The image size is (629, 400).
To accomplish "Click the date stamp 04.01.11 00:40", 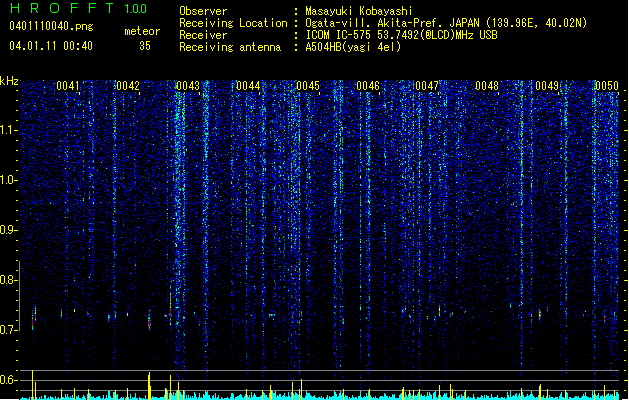I will (51, 46).
